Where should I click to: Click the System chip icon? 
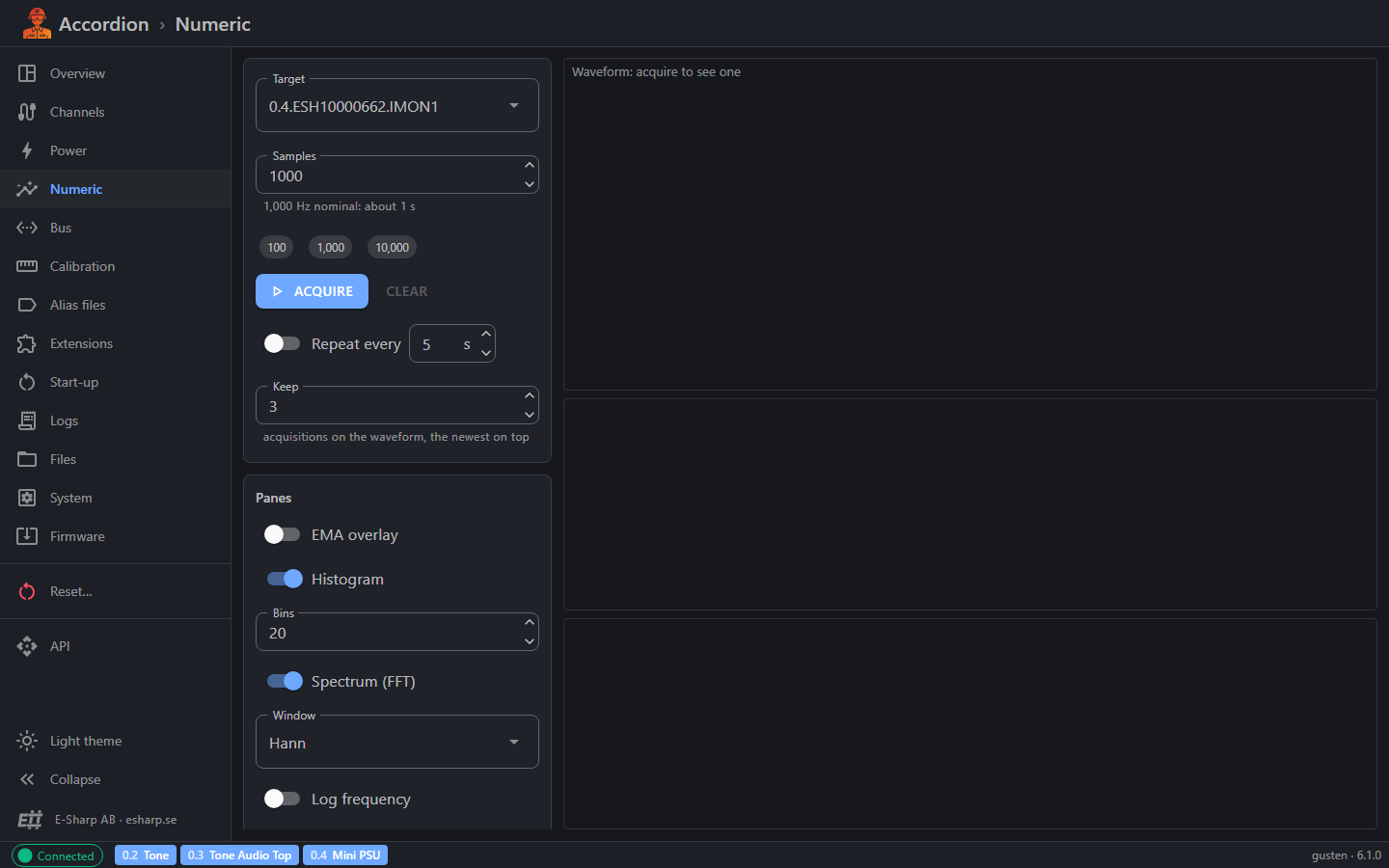click(x=27, y=498)
